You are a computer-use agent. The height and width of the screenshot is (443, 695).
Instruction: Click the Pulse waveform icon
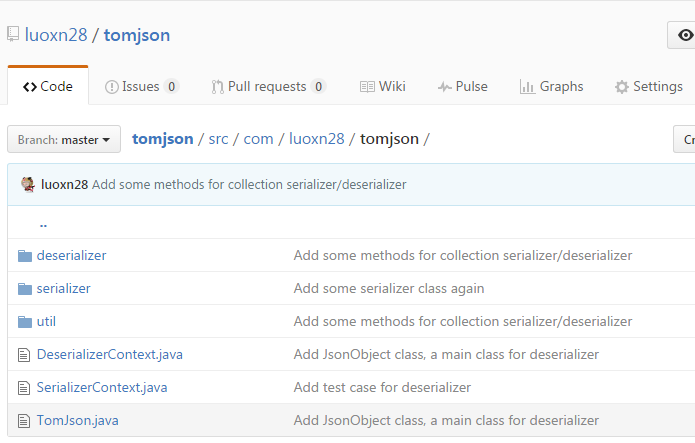(445, 87)
